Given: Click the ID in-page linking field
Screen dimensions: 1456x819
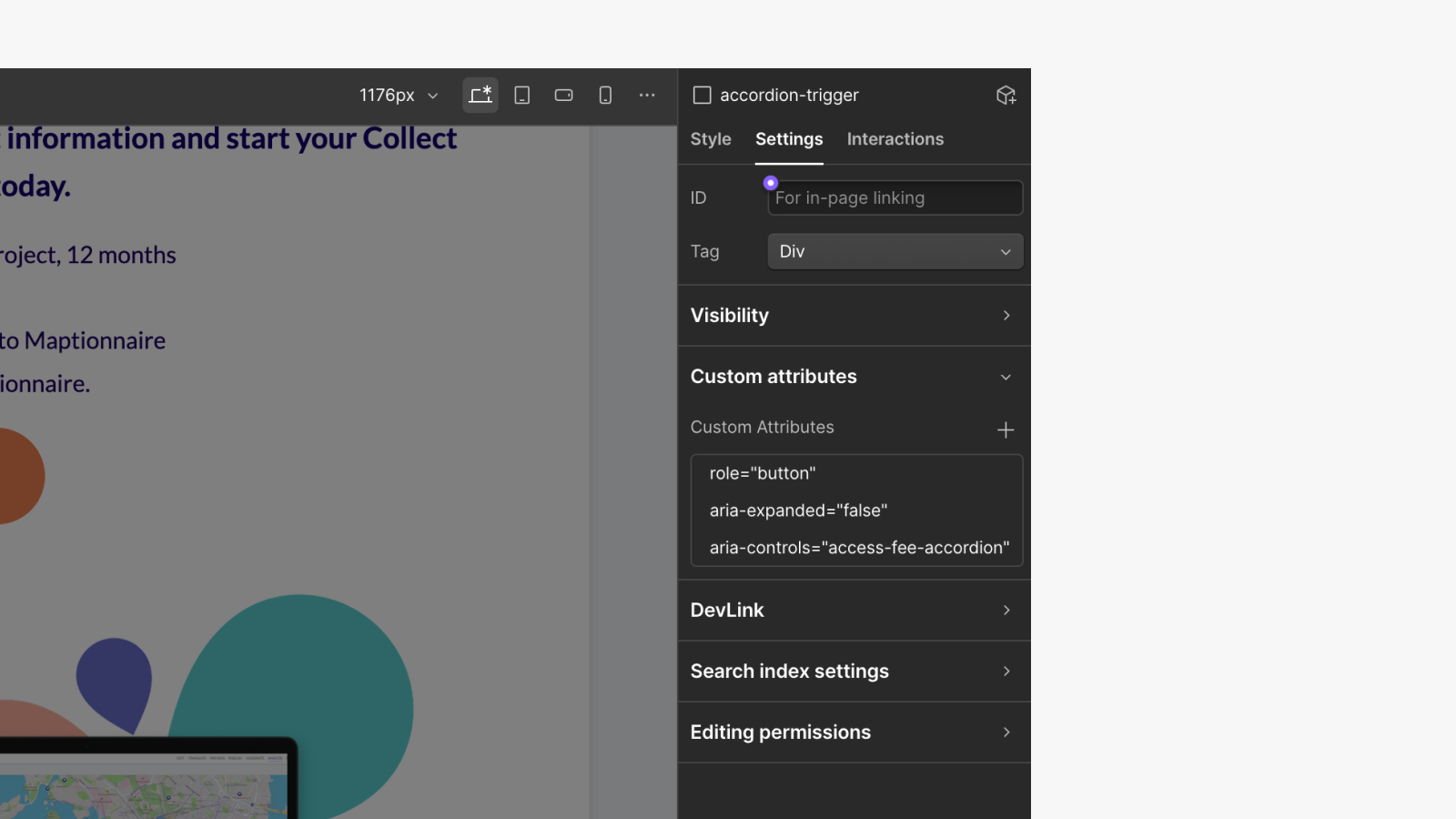Looking at the screenshot, I should click(x=895, y=197).
